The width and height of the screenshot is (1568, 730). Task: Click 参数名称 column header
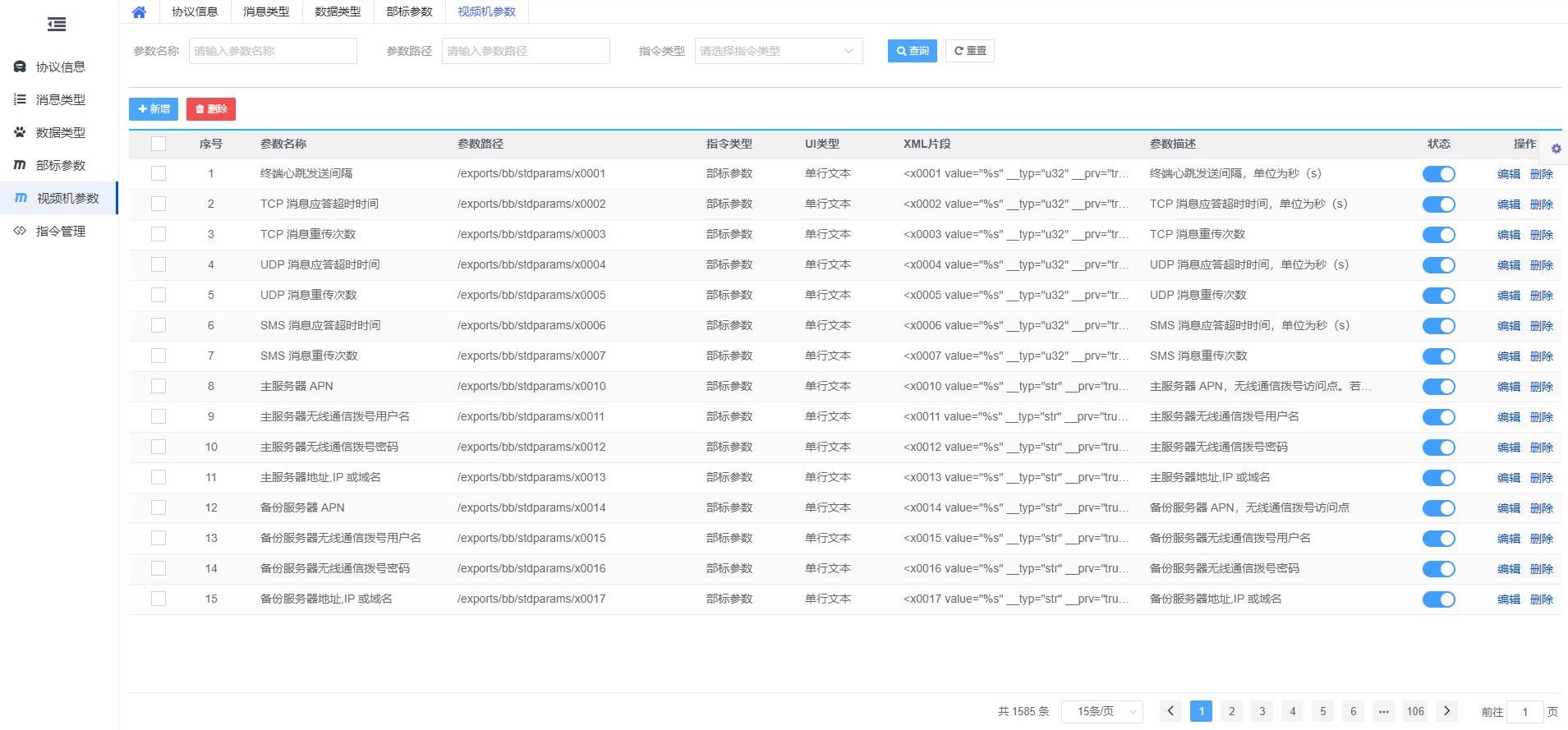tap(283, 144)
